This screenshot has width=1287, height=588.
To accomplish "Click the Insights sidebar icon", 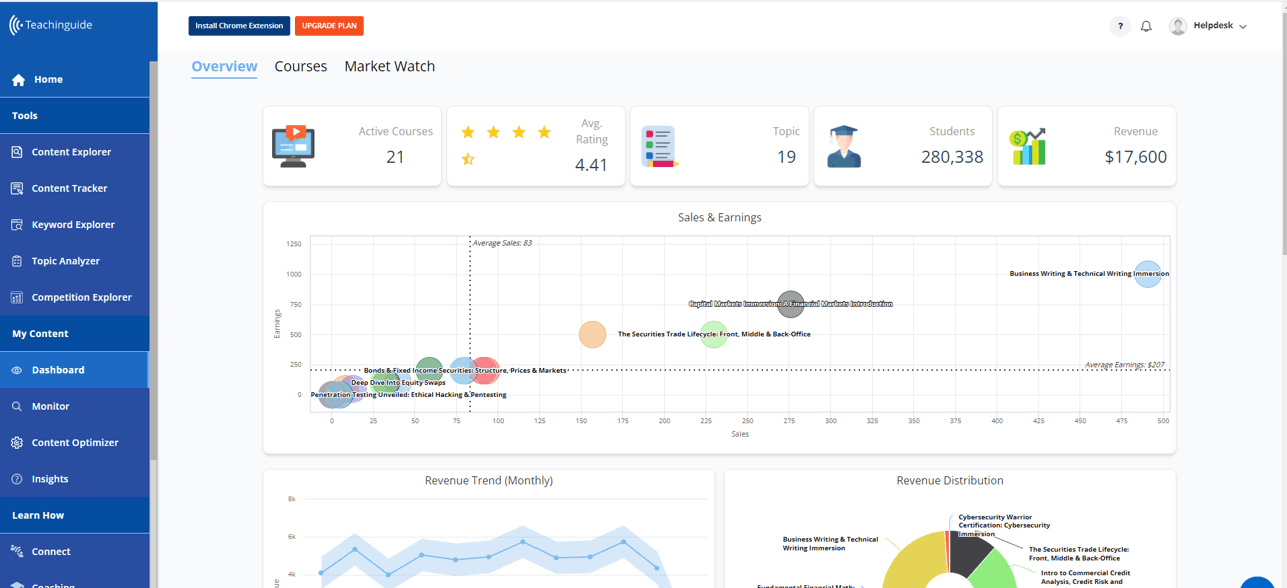I will 17,479.
